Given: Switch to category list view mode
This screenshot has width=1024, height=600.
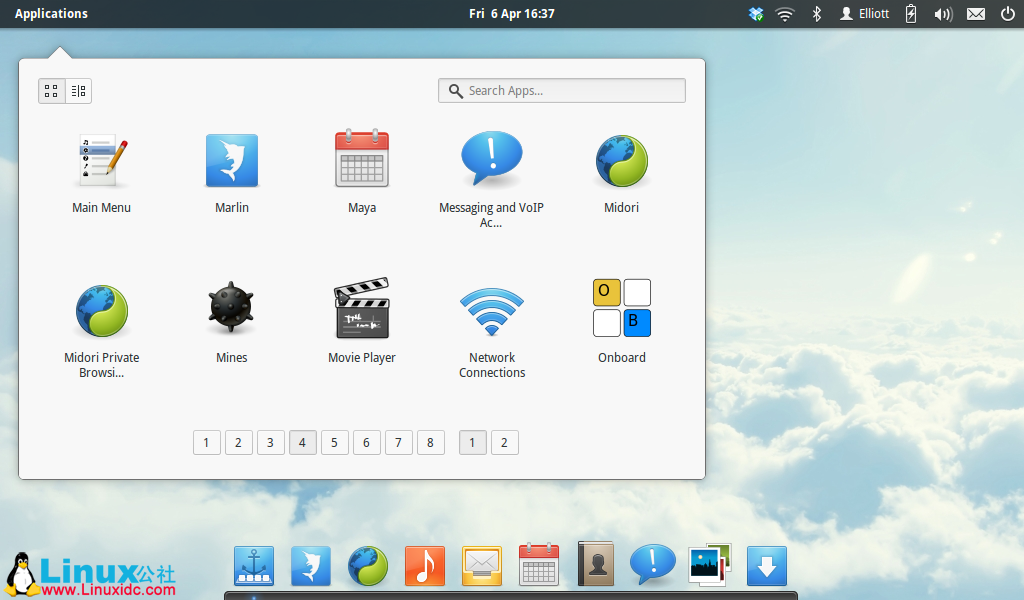Looking at the screenshot, I should click(x=78, y=91).
